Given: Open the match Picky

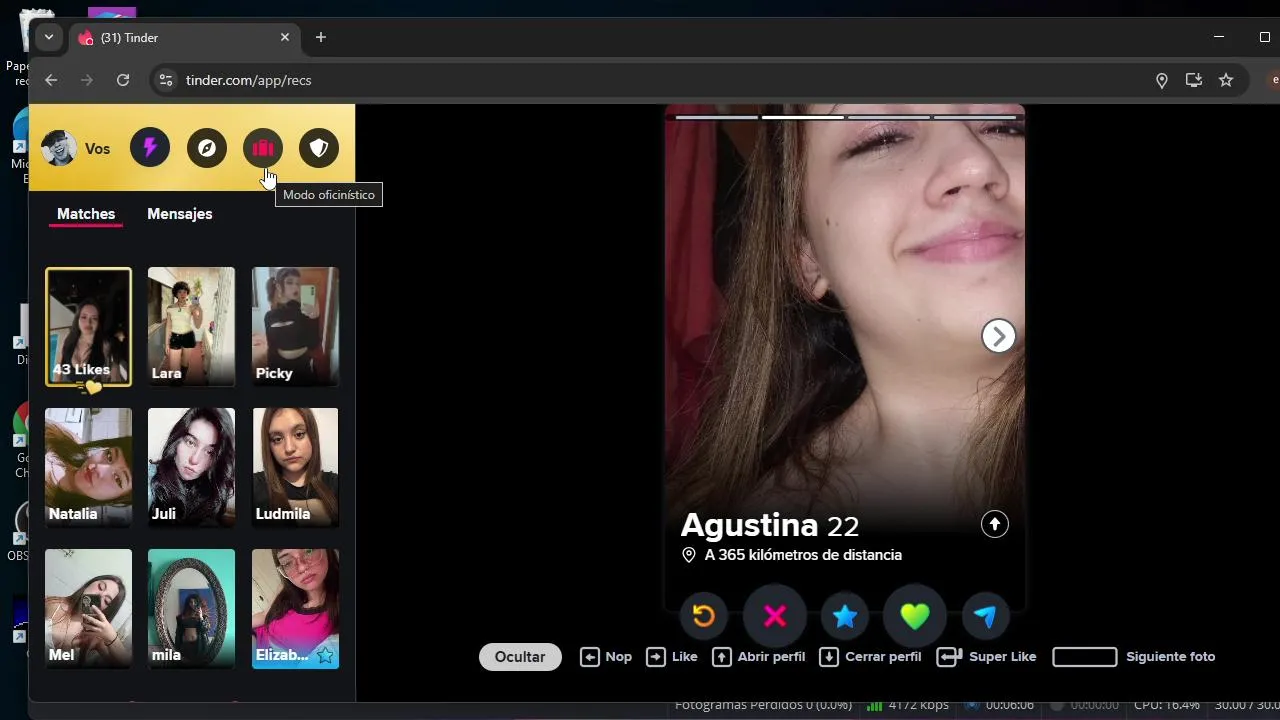Looking at the screenshot, I should [295, 327].
